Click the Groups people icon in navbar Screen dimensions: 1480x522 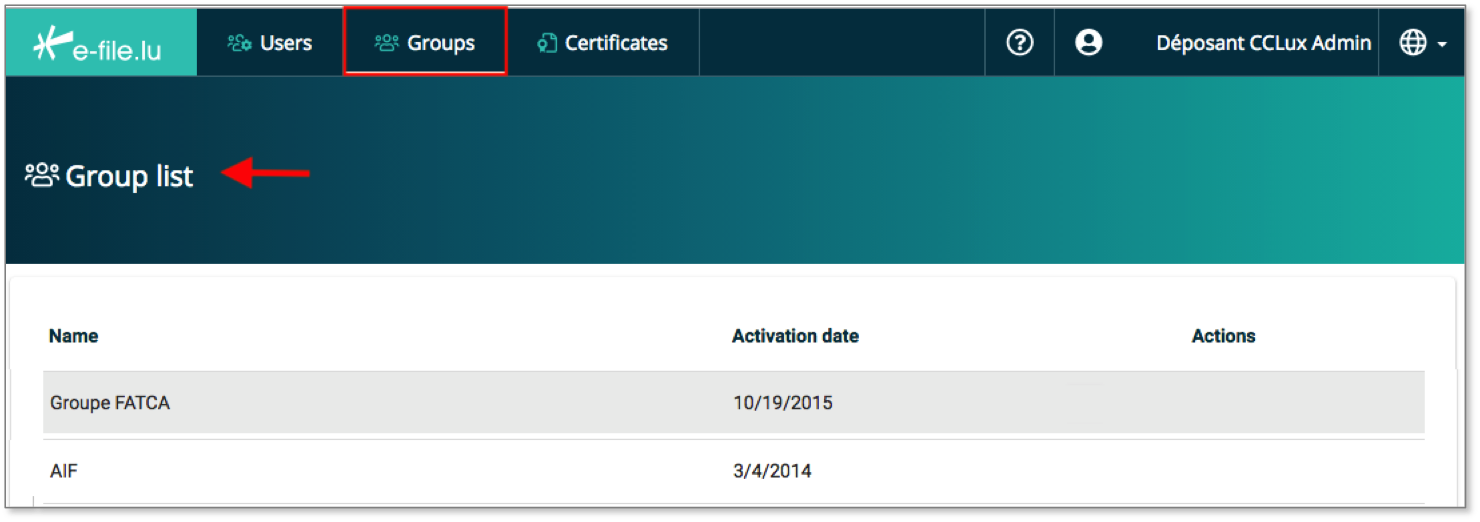386,43
